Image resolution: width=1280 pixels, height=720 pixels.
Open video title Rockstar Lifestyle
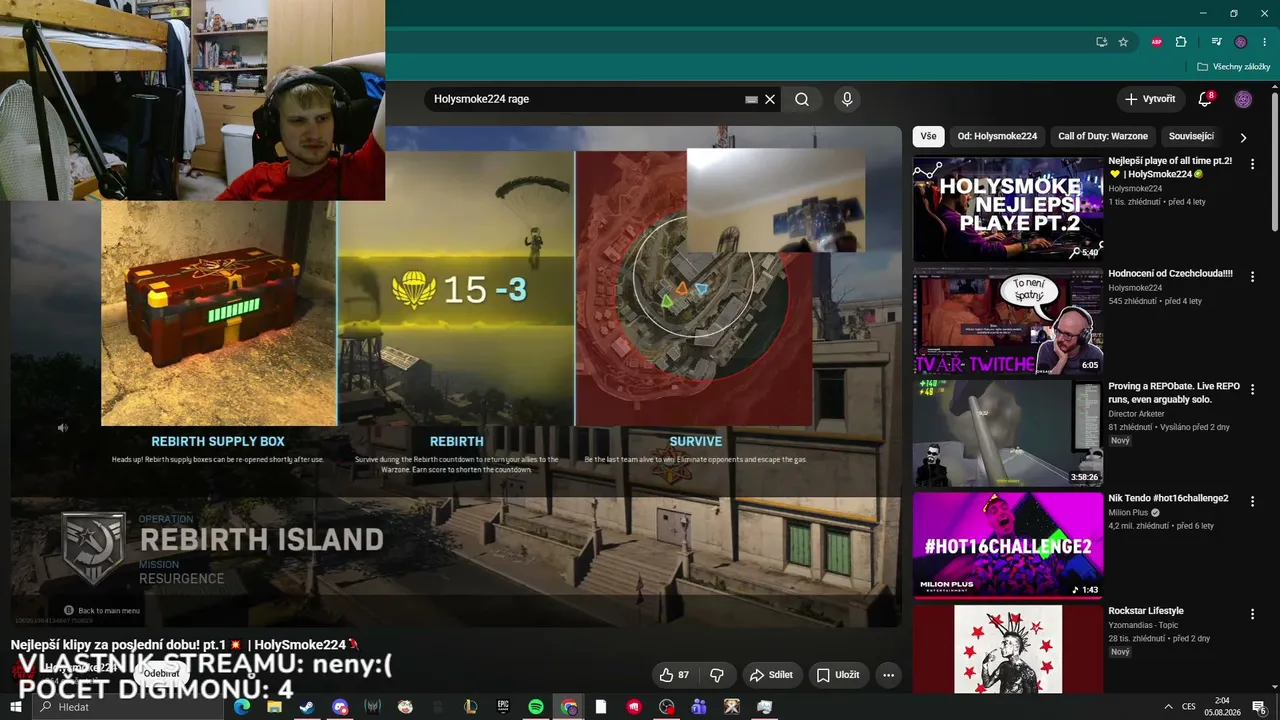[1146, 611]
